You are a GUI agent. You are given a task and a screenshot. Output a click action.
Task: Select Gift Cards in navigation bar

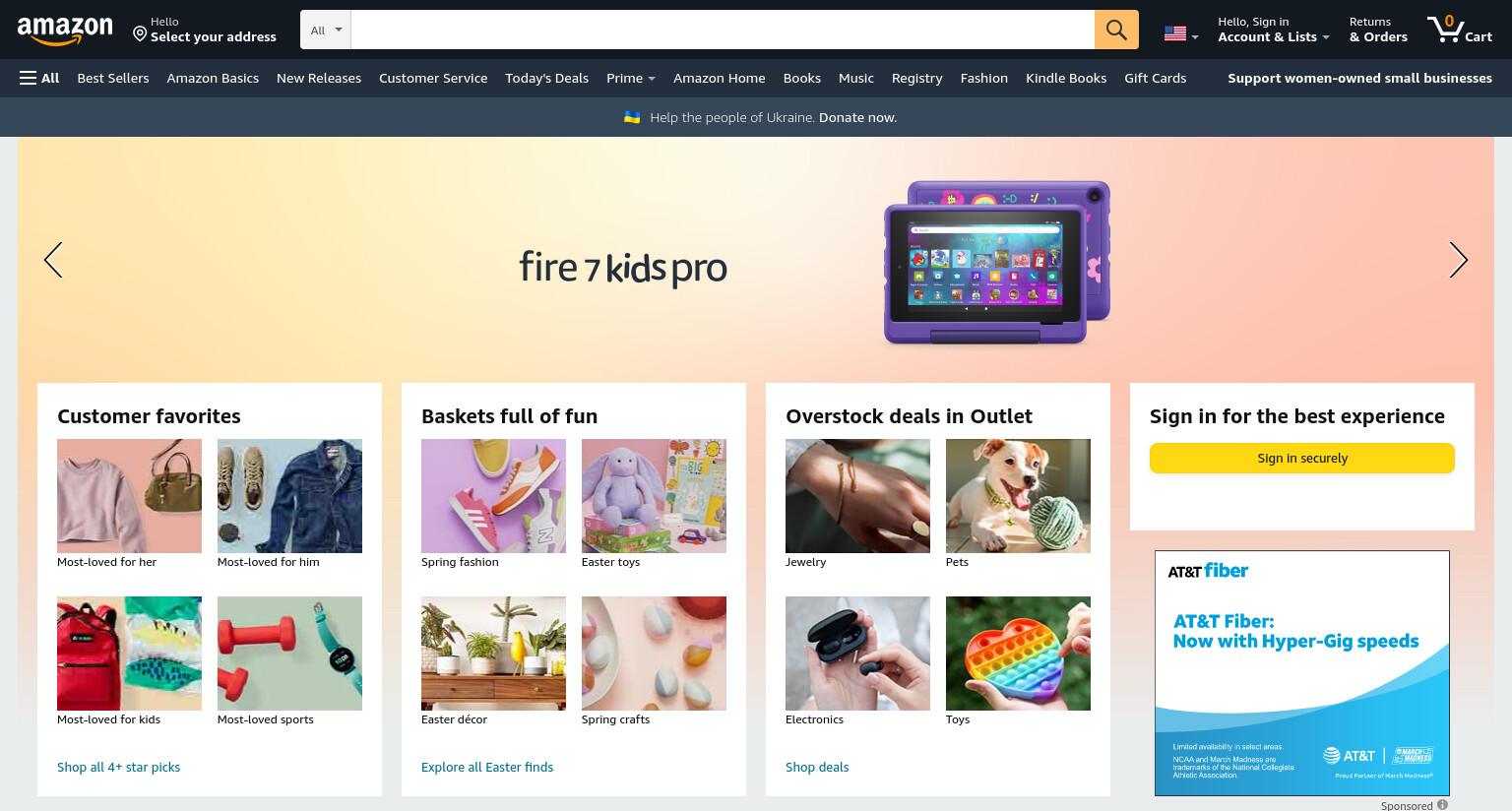pos(1155,78)
